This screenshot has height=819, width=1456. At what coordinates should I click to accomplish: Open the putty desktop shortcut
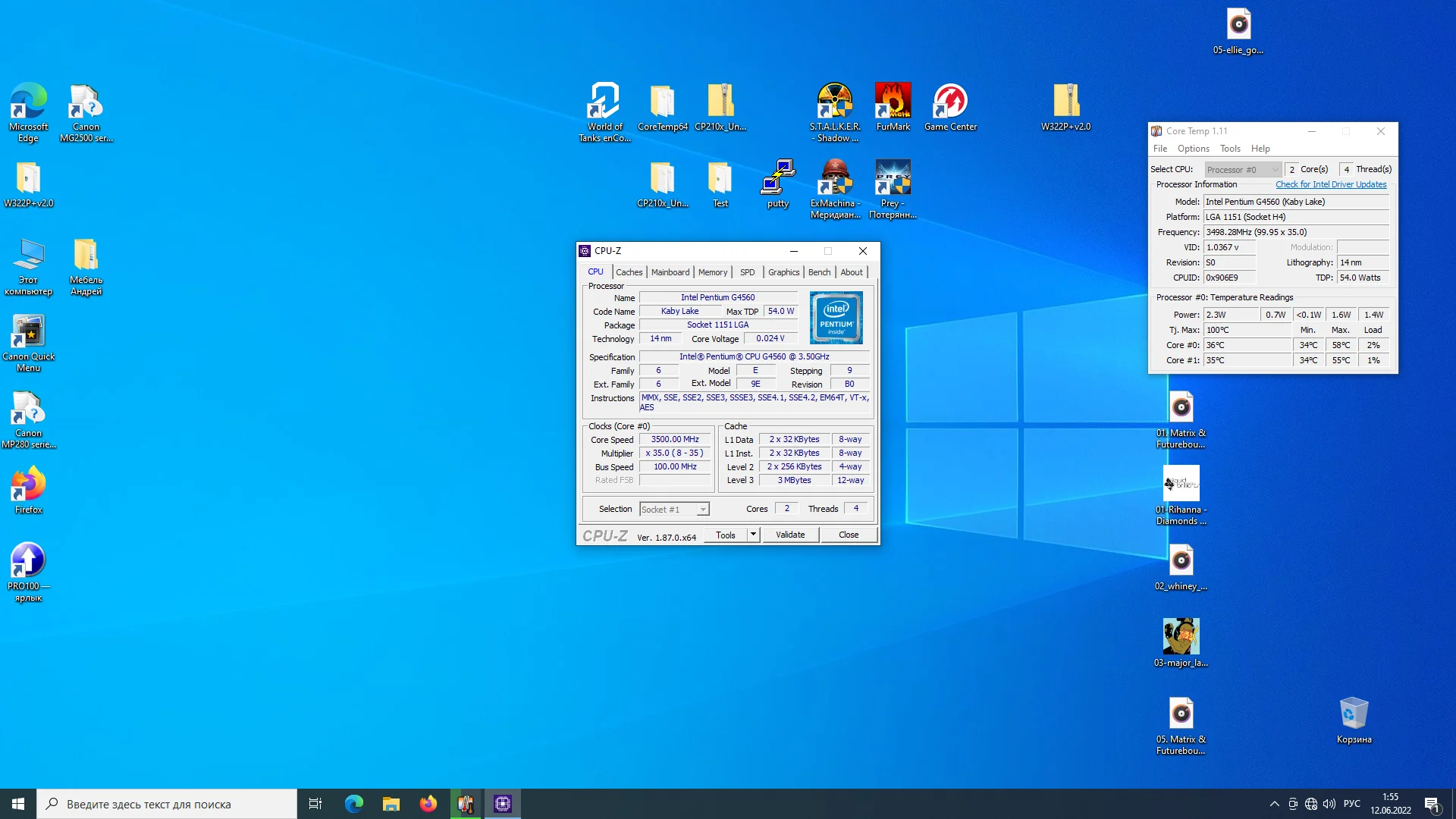tap(777, 178)
